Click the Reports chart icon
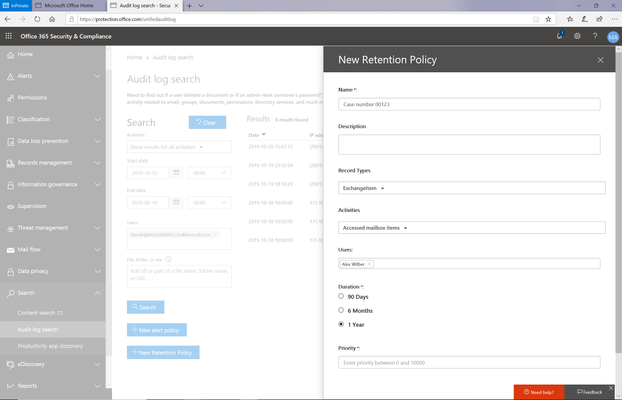This screenshot has height=400, width=622. pyautogui.click(x=11, y=386)
